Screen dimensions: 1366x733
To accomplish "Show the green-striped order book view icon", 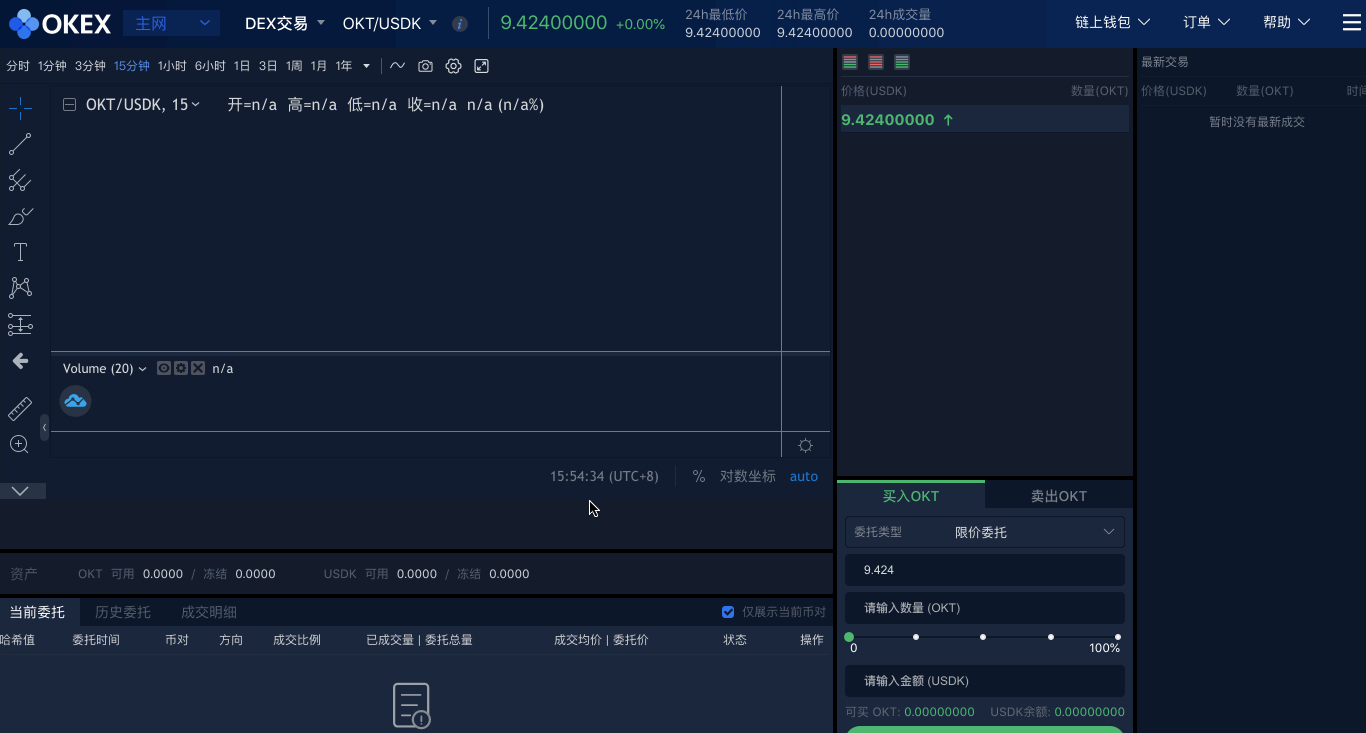I will pos(902,62).
